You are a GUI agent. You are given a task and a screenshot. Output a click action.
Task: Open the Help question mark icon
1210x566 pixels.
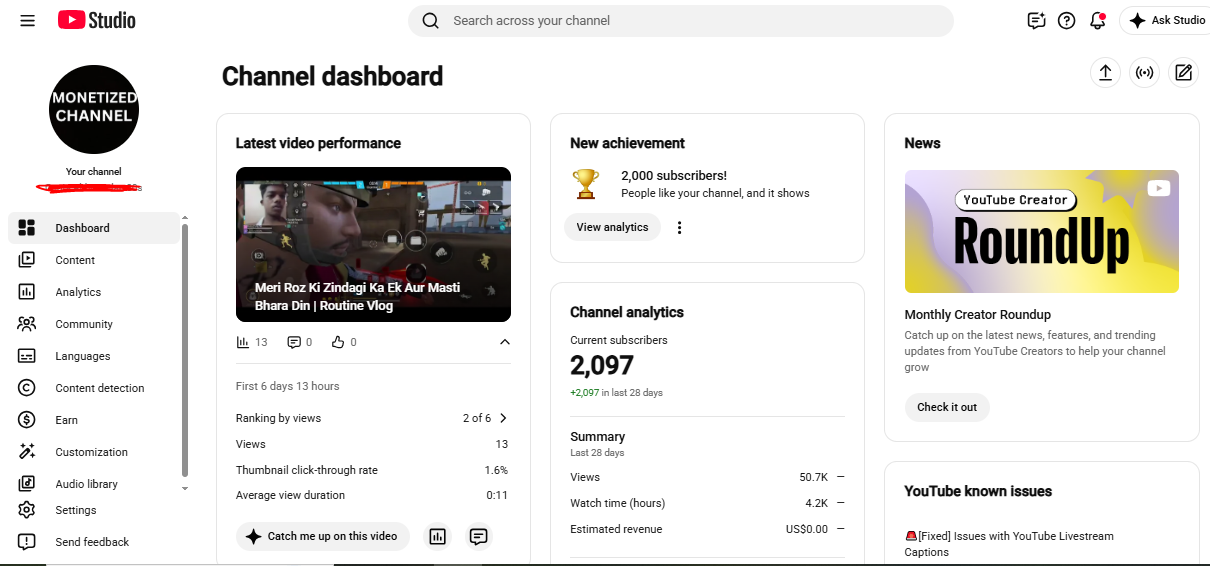click(1067, 20)
